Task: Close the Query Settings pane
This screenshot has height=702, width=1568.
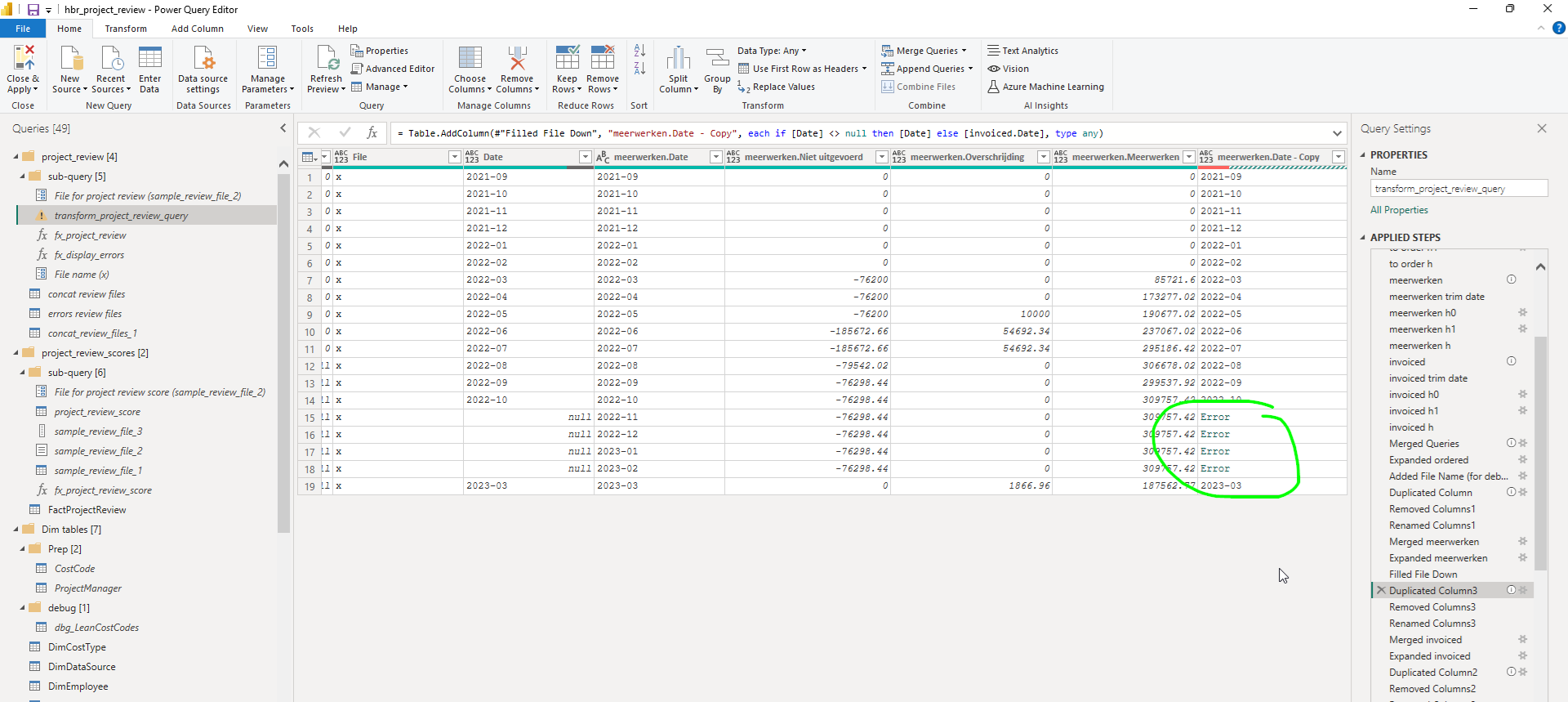Action: click(x=1542, y=128)
